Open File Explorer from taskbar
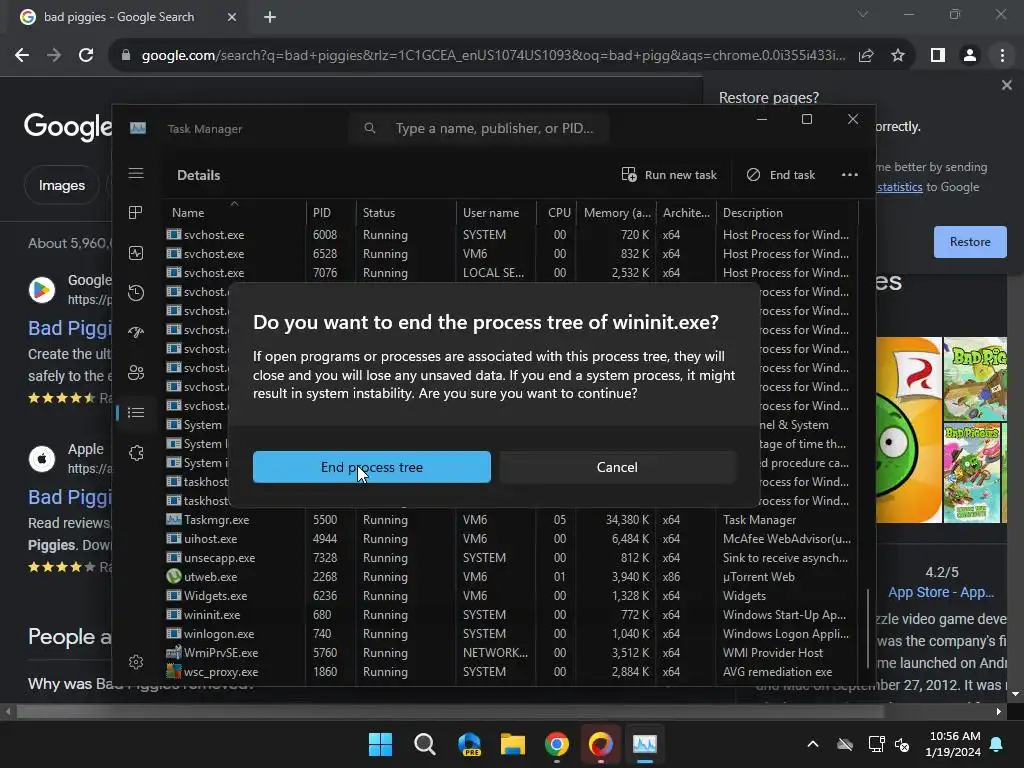 [x=513, y=744]
